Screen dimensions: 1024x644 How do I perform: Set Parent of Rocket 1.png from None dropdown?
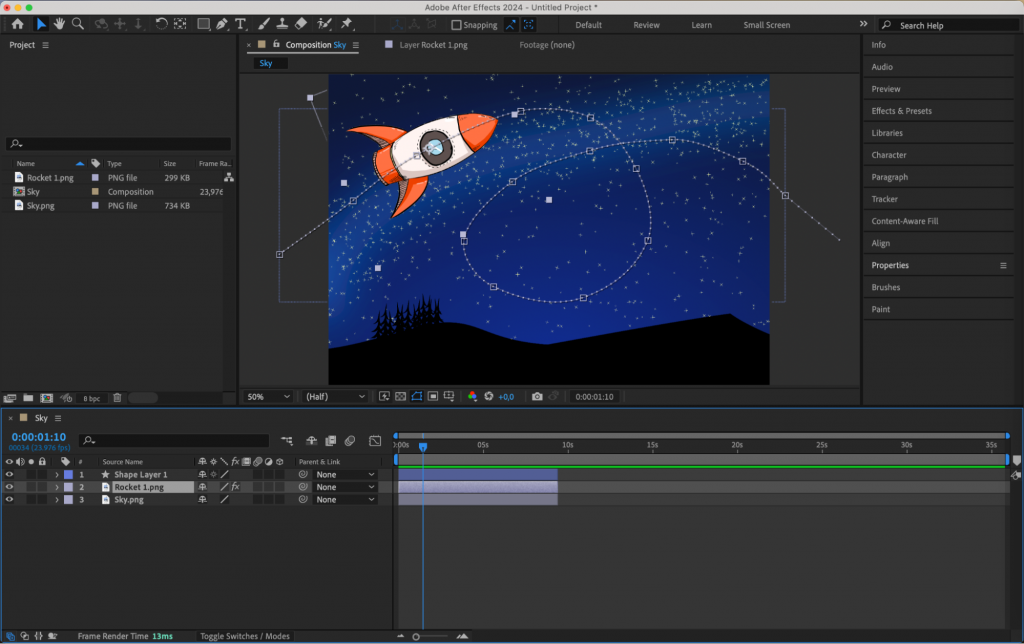(x=344, y=487)
